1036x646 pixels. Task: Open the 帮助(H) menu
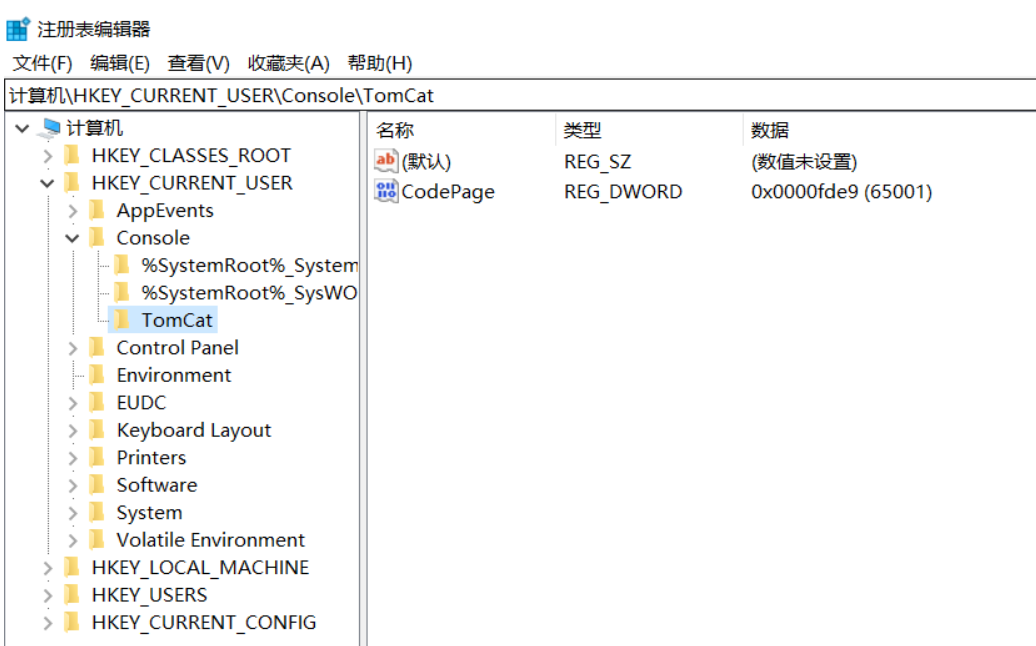[380, 63]
